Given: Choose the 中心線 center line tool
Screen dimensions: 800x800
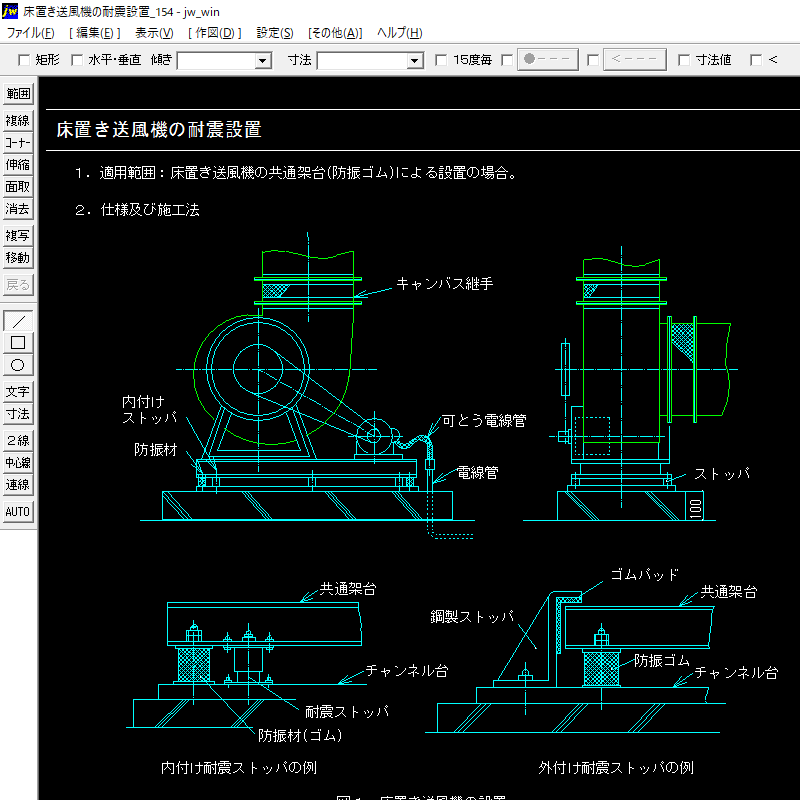Looking at the screenshot, I should point(18,463).
